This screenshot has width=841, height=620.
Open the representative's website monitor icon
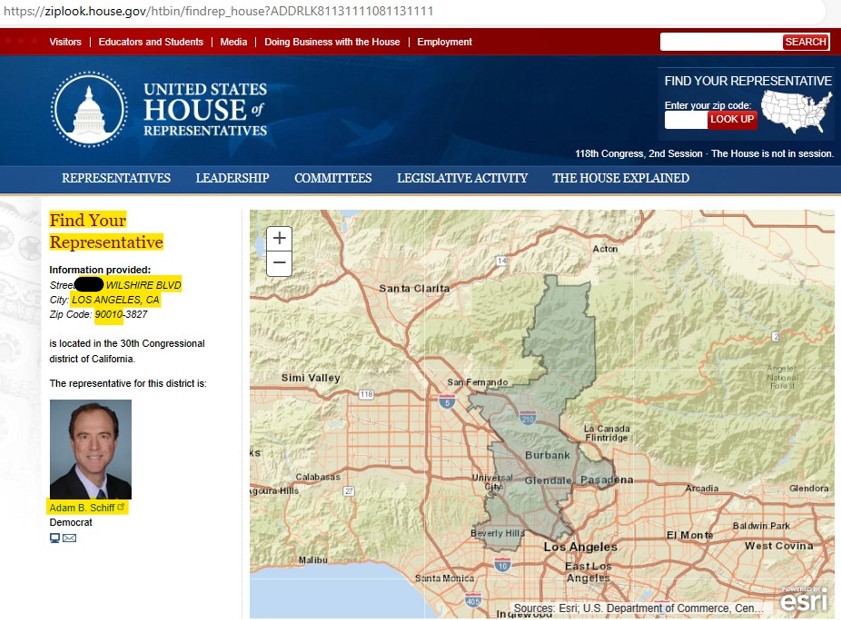(55, 538)
